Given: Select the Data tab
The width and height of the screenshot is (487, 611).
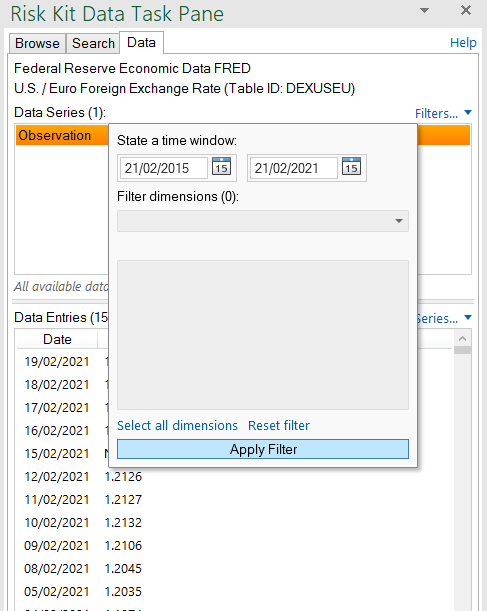Looking at the screenshot, I should click(141, 42).
